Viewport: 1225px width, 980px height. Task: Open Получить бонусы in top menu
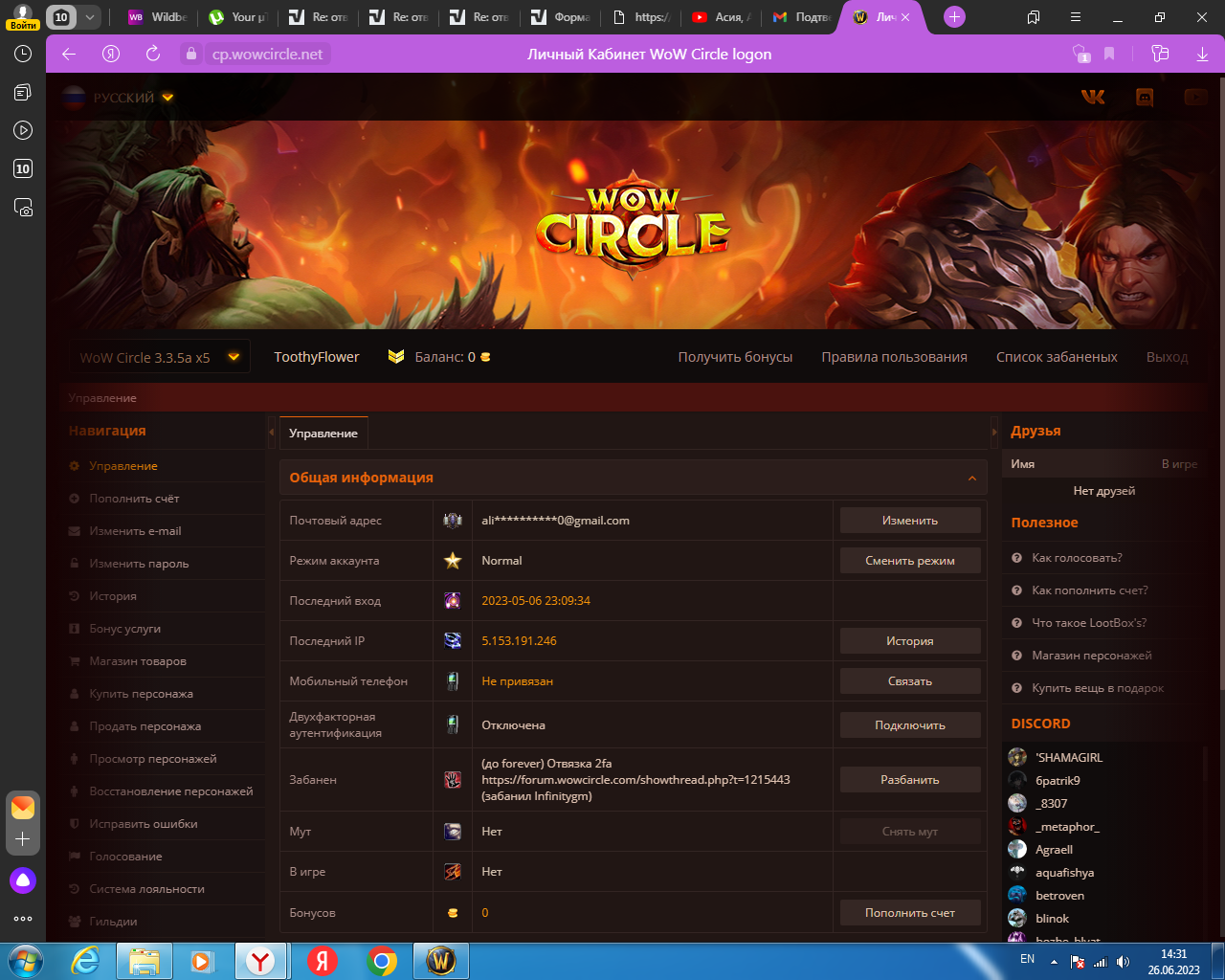[735, 357]
